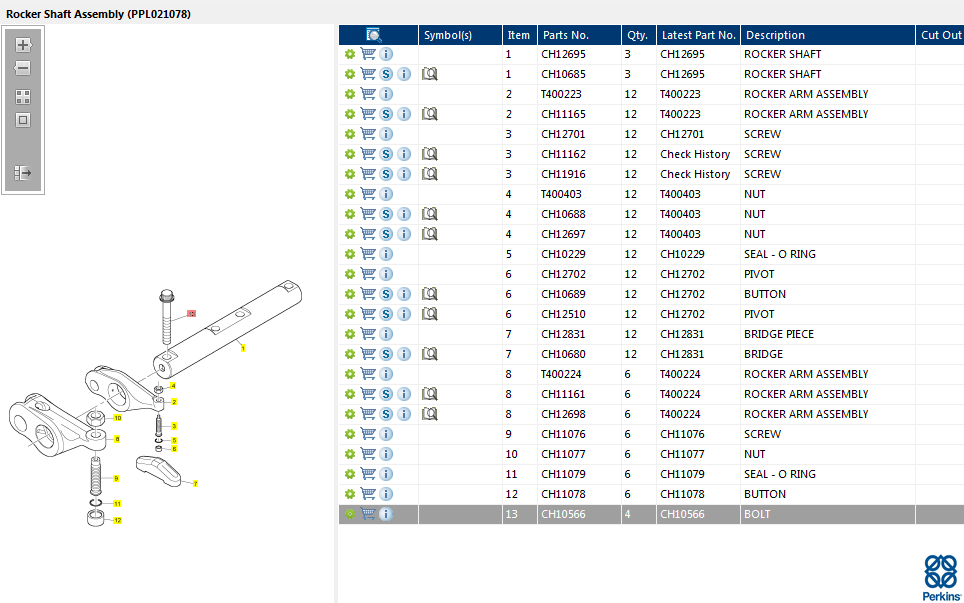
Task: Open supersession S icon for CH10685
Action: click(x=386, y=74)
